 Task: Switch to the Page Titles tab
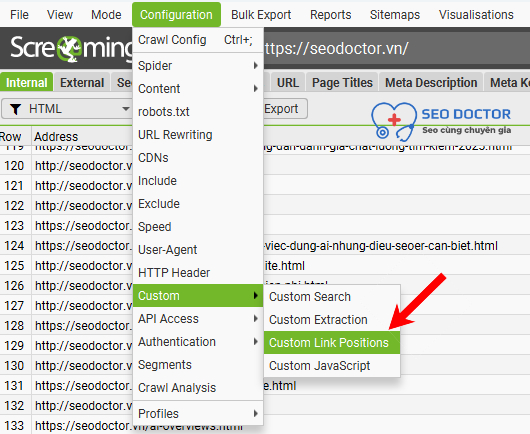point(342,82)
